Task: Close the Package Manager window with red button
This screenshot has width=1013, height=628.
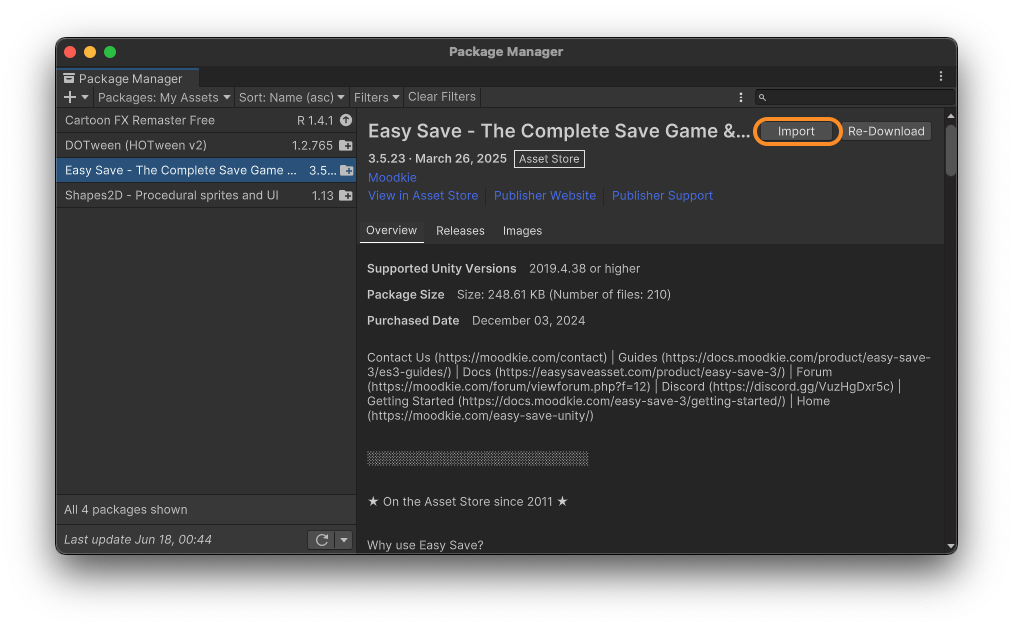Action: (70, 52)
